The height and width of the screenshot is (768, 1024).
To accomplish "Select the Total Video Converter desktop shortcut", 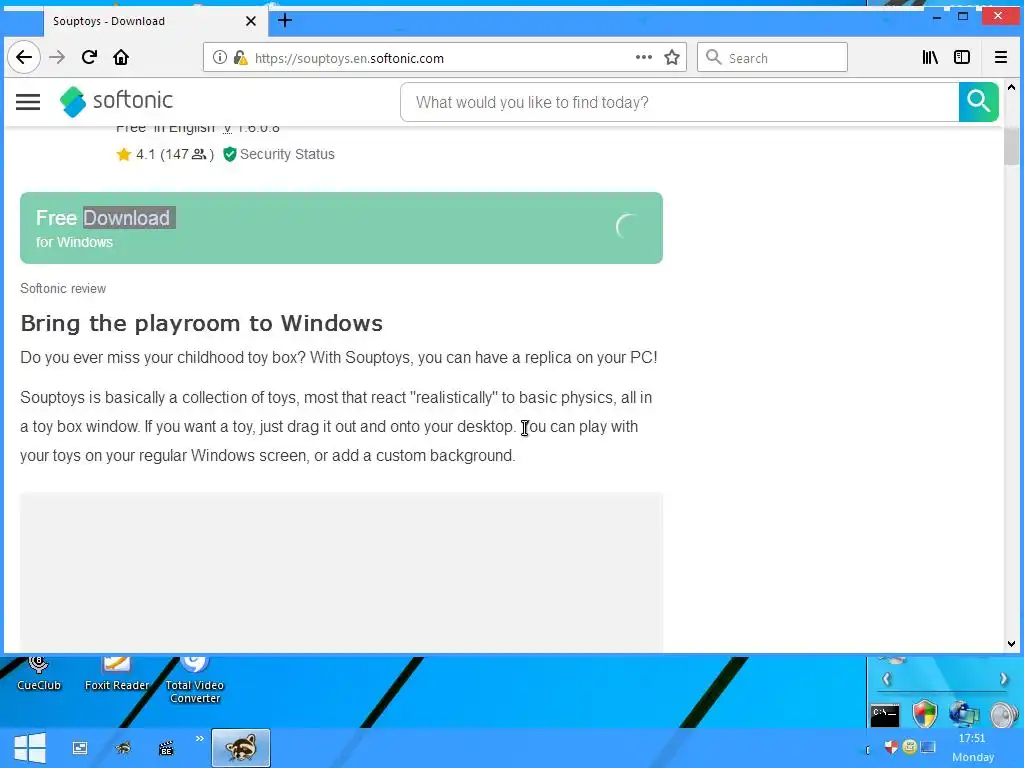I will (x=195, y=681).
